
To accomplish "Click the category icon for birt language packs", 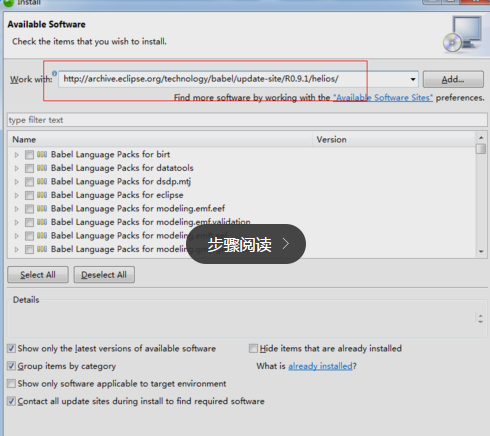I will [42, 154].
